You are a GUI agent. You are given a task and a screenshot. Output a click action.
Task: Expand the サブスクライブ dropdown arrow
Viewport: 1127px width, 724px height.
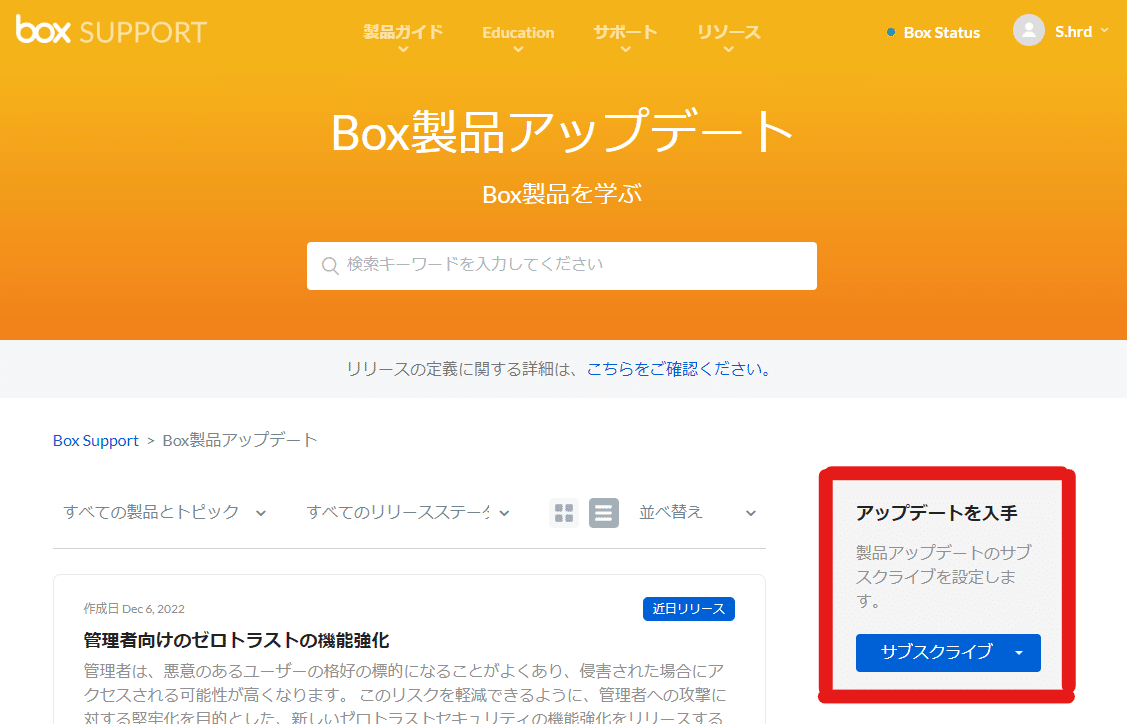coord(1019,653)
